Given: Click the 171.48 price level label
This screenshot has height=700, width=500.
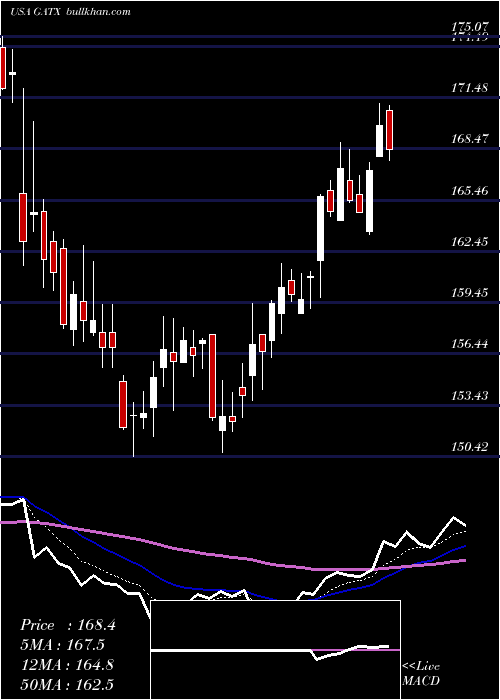Looking at the screenshot, I should coord(469,88).
